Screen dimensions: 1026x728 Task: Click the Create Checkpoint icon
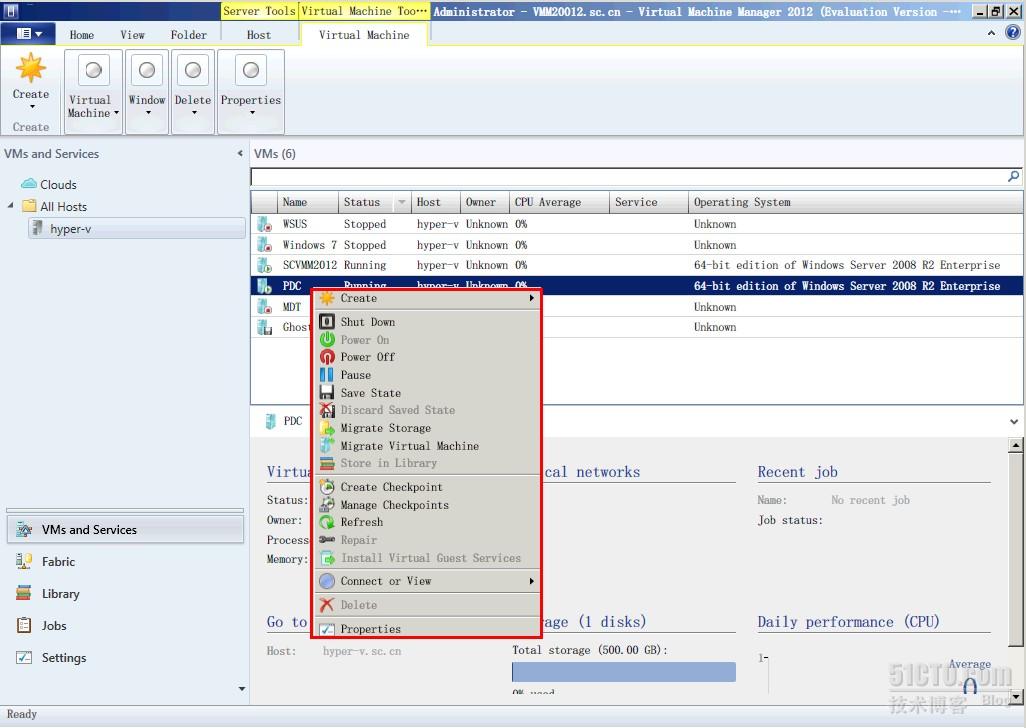(x=327, y=487)
